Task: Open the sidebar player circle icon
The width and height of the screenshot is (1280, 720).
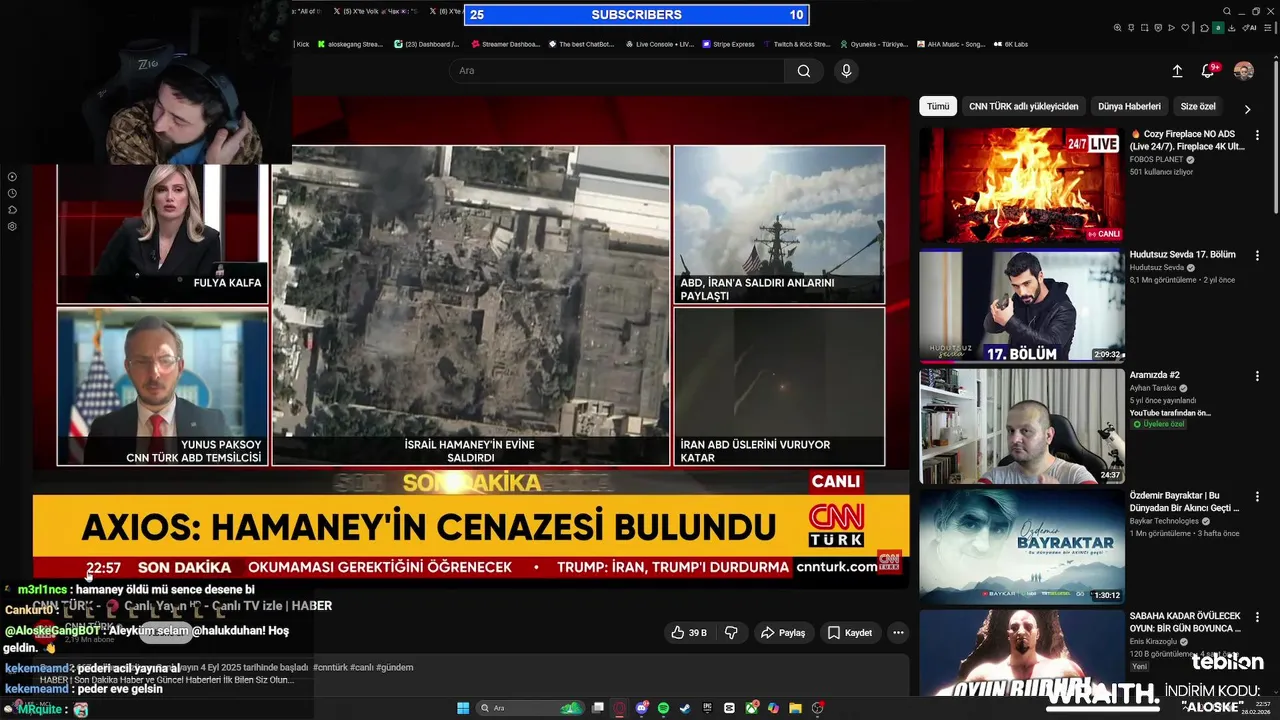Action: [12, 176]
